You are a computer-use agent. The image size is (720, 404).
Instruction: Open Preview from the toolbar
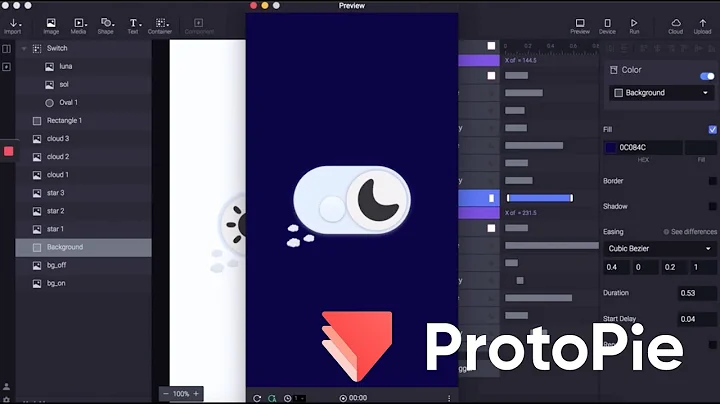point(580,26)
